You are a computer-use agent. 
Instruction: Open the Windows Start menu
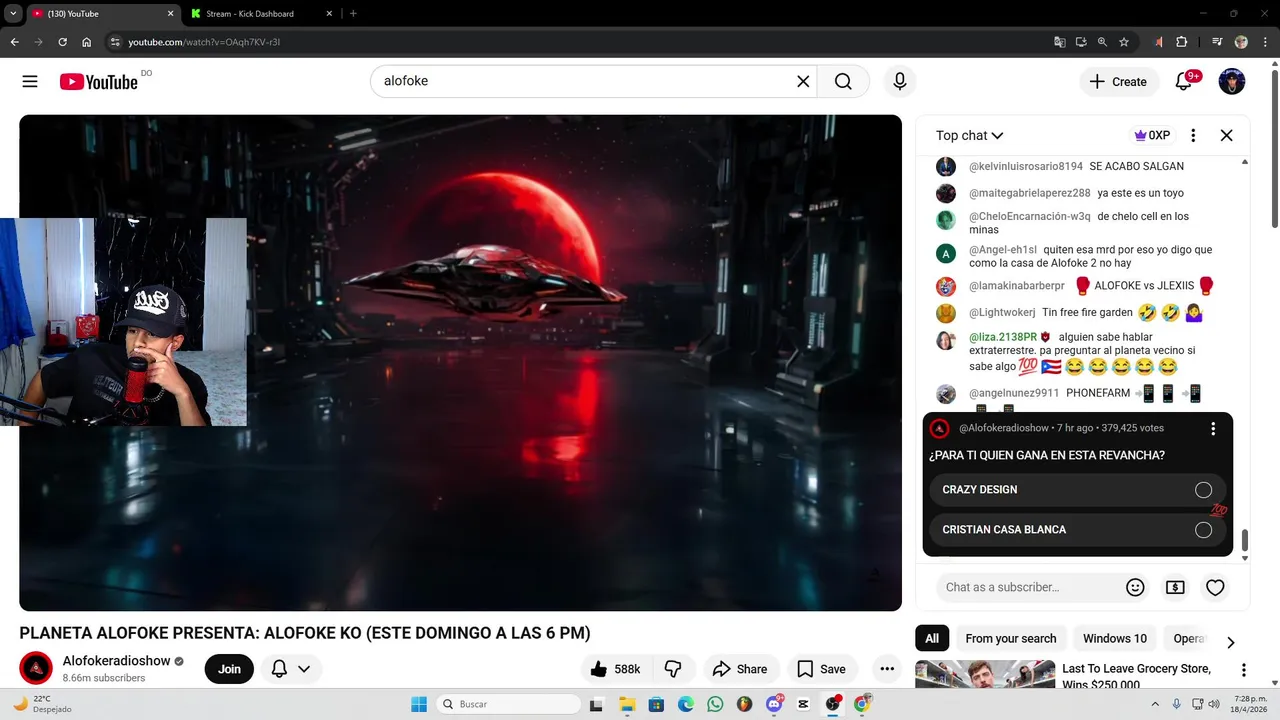(x=419, y=704)
